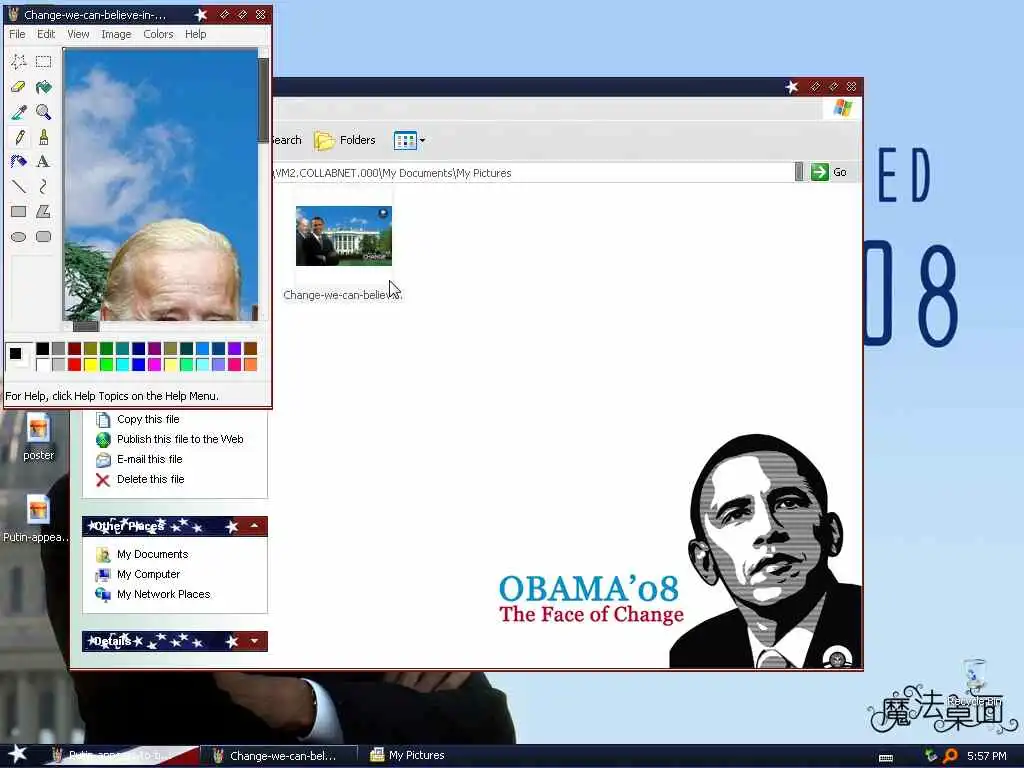Image resolution: width=1024 pixels, height=768 pixels.
Task: Switch to Change-we-can-bel taskbar button
Action: (x=278, y=756)
